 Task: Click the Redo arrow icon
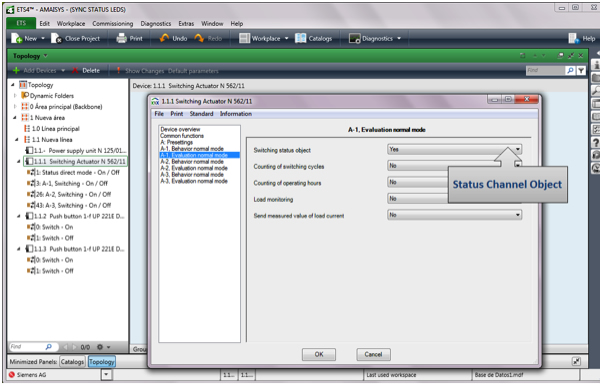pyautogui.click(x=199, y=38)
